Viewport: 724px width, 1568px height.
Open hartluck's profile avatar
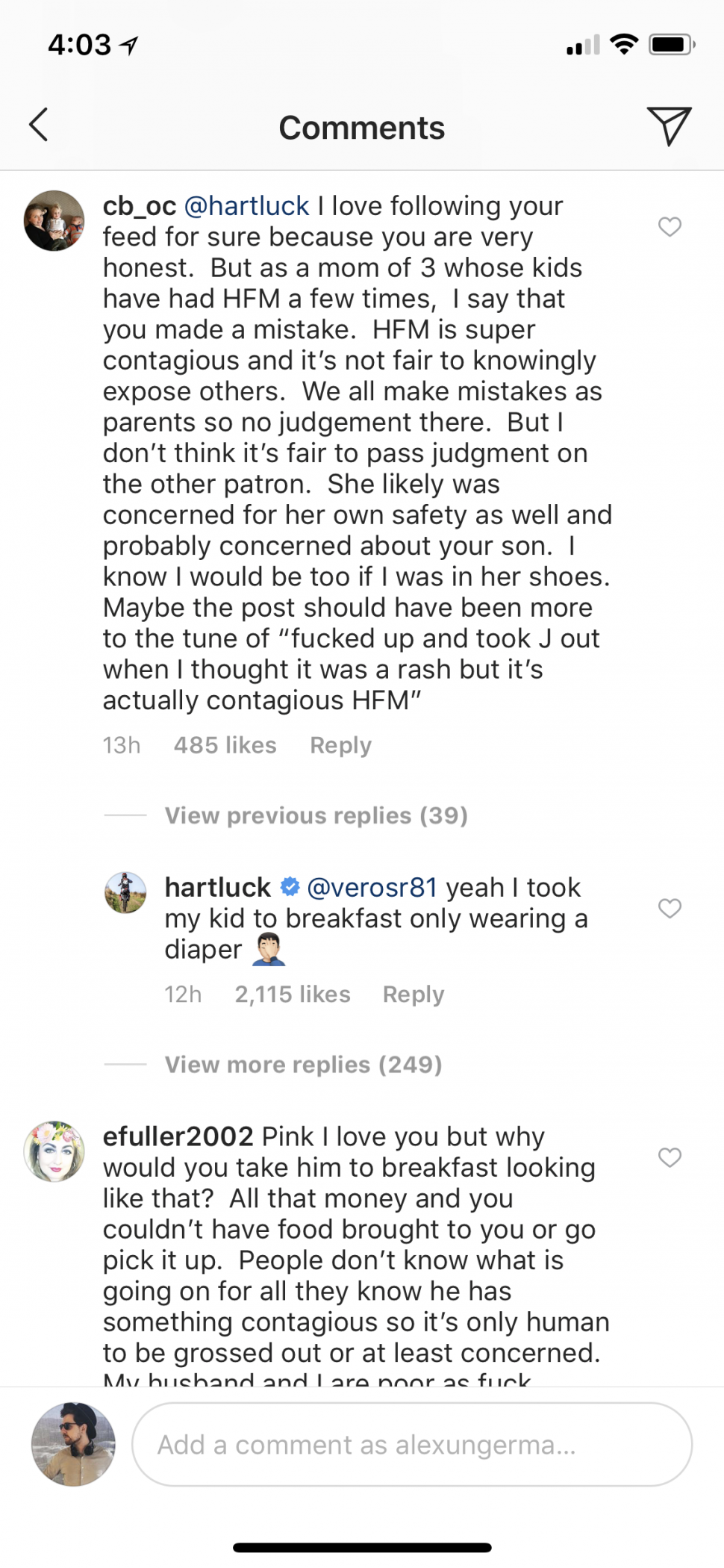pyautogui.click(x=125, y=893)
